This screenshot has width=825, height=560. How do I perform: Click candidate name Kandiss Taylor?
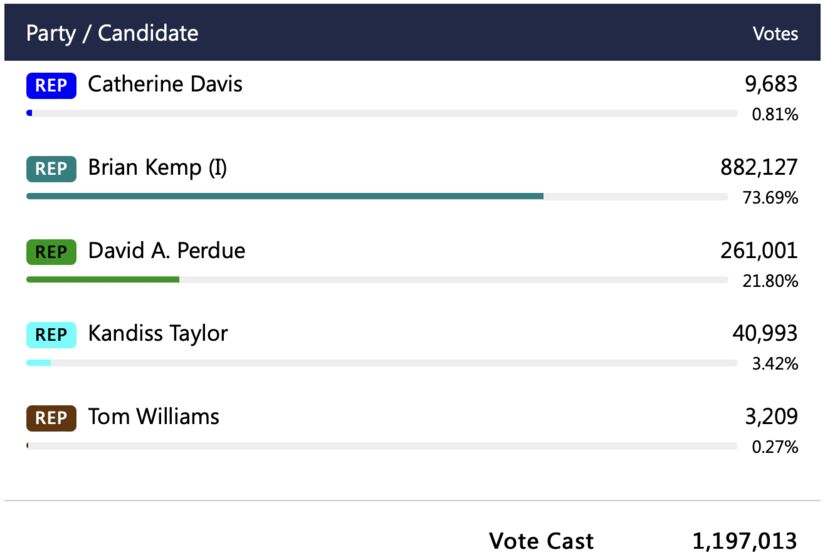[x=158, y=334]
